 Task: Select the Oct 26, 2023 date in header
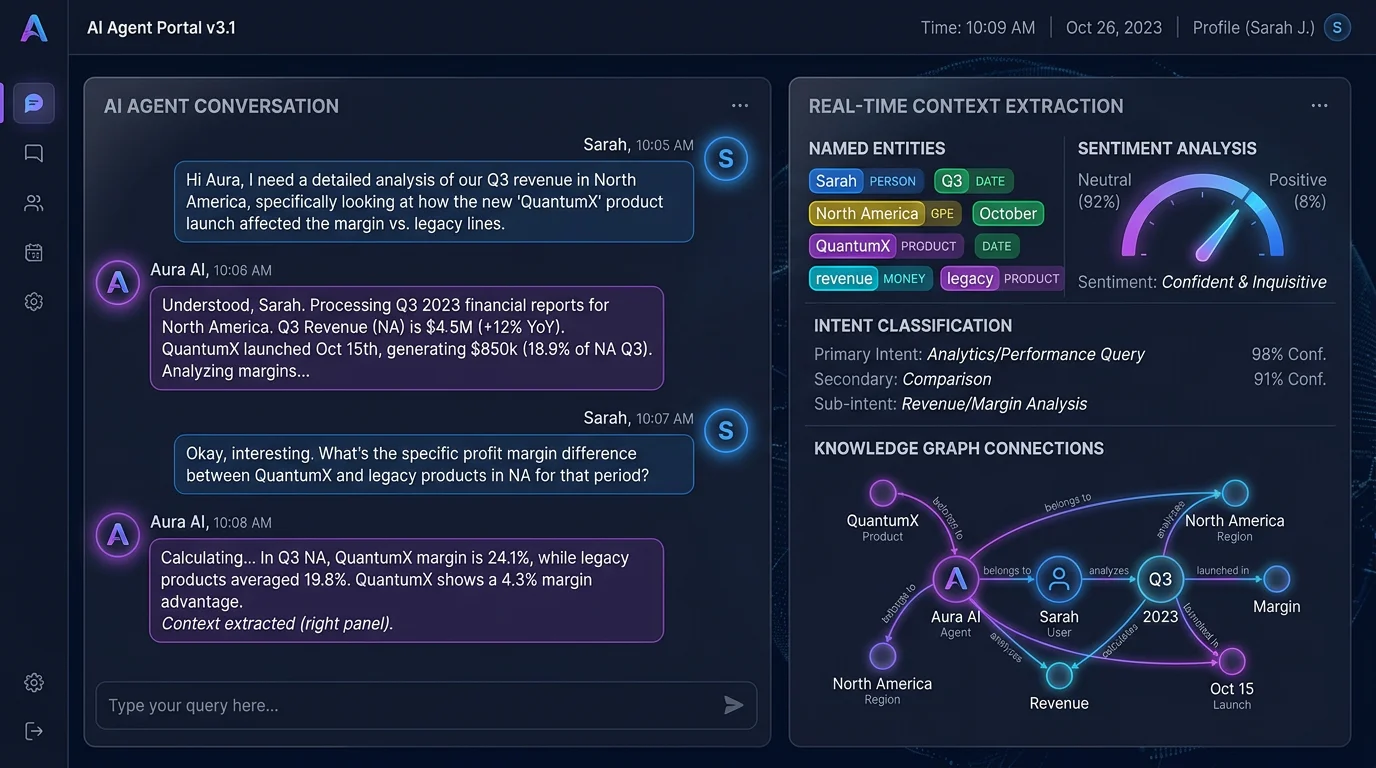(1114, 27)
